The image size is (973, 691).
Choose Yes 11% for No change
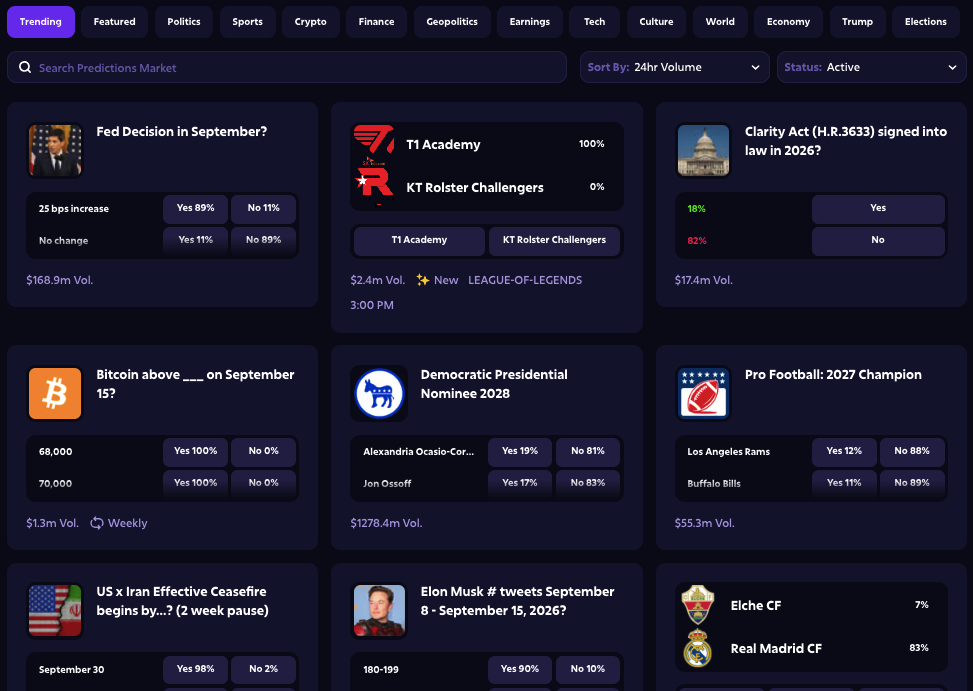pos(195,240)
